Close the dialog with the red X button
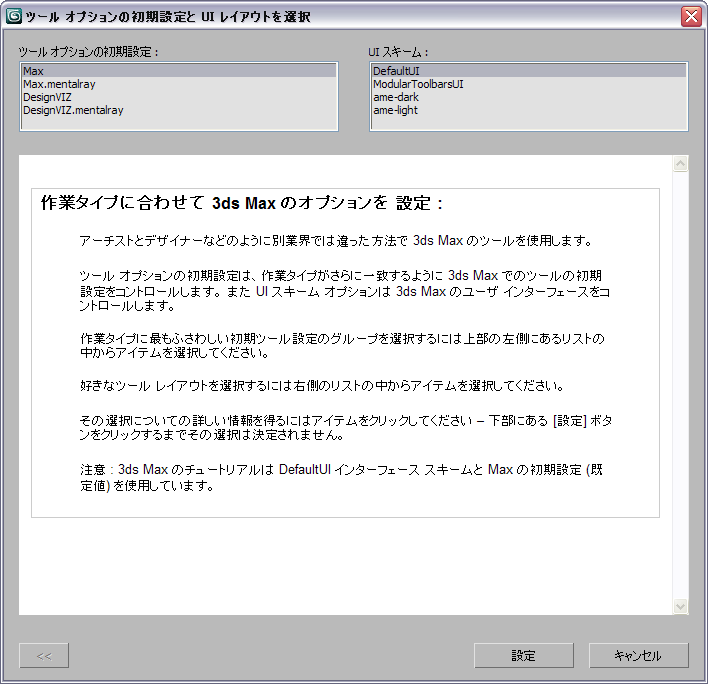This screenshot has height=684, width=708. point(691,17)
